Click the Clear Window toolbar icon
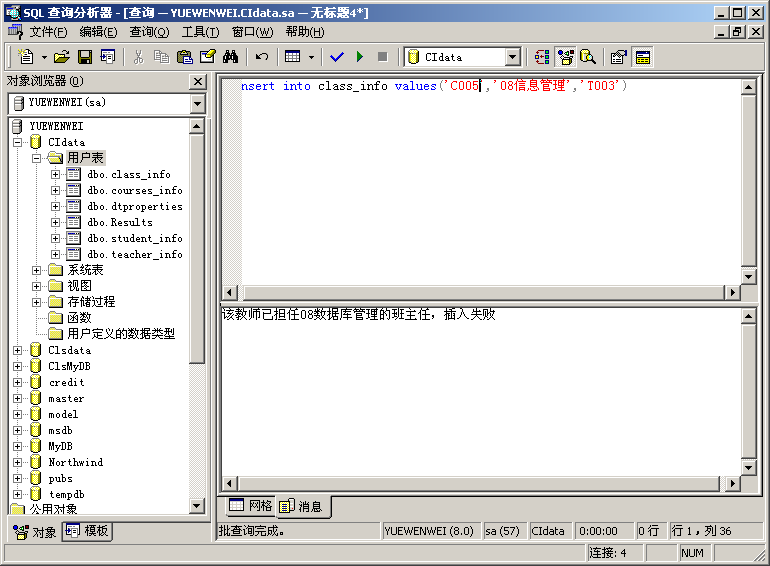The width and height of the screenshot is (770, 566). 207,57
